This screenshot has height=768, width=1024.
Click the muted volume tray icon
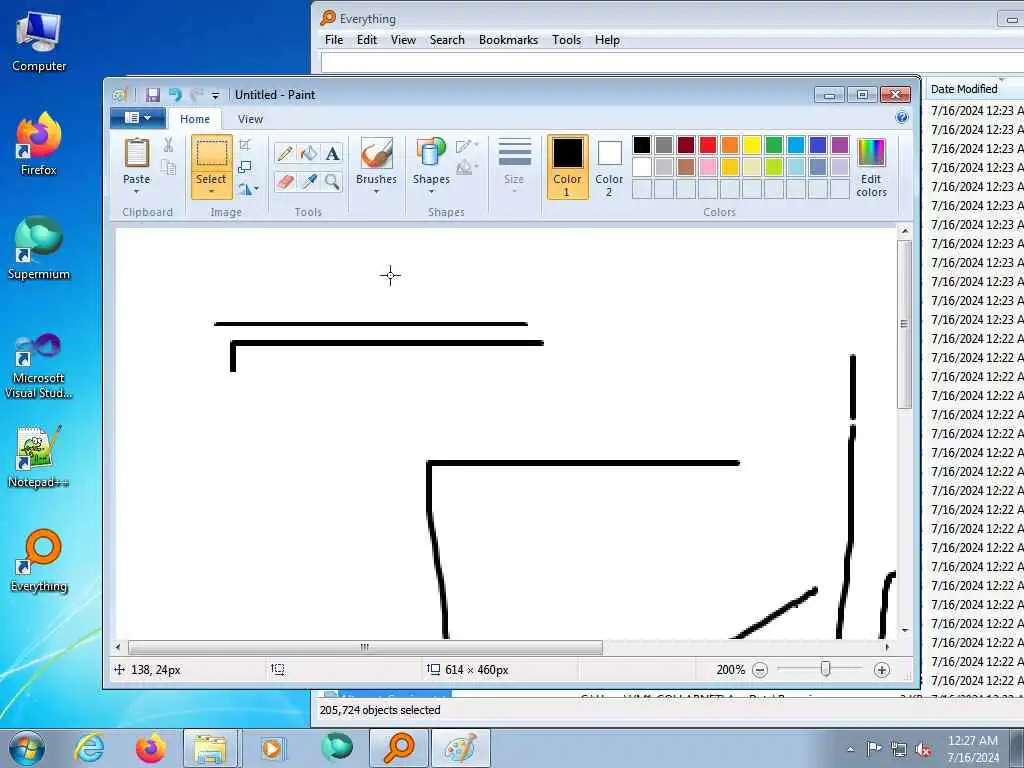point(923,750)
